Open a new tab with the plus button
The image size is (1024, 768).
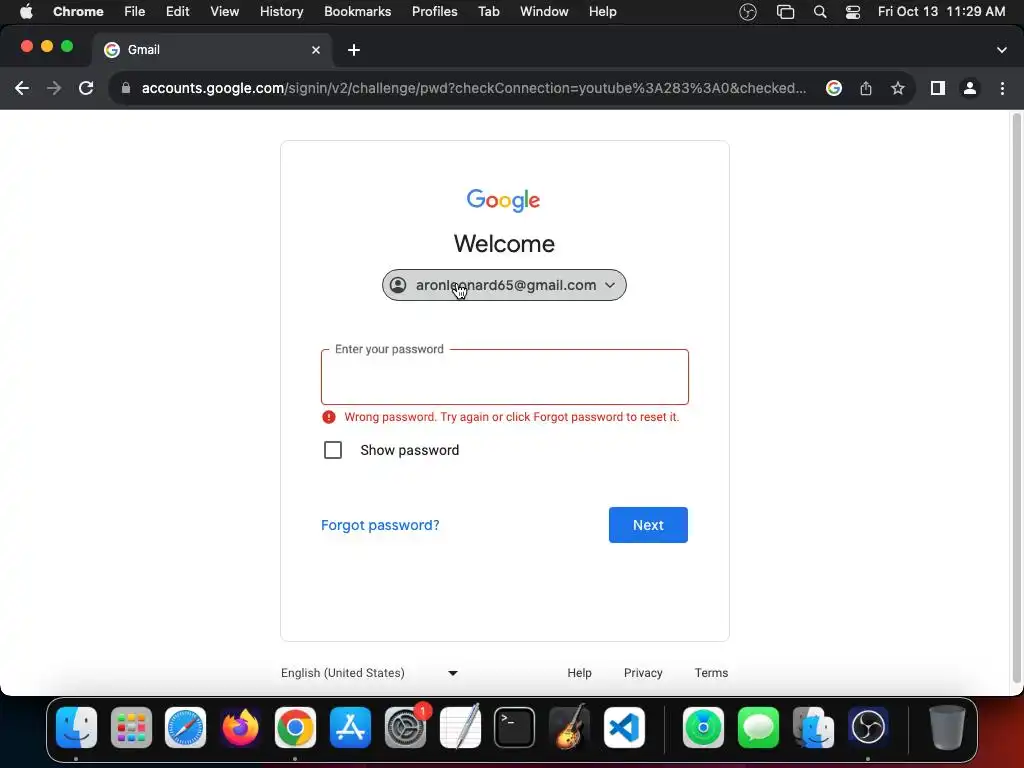354,50
